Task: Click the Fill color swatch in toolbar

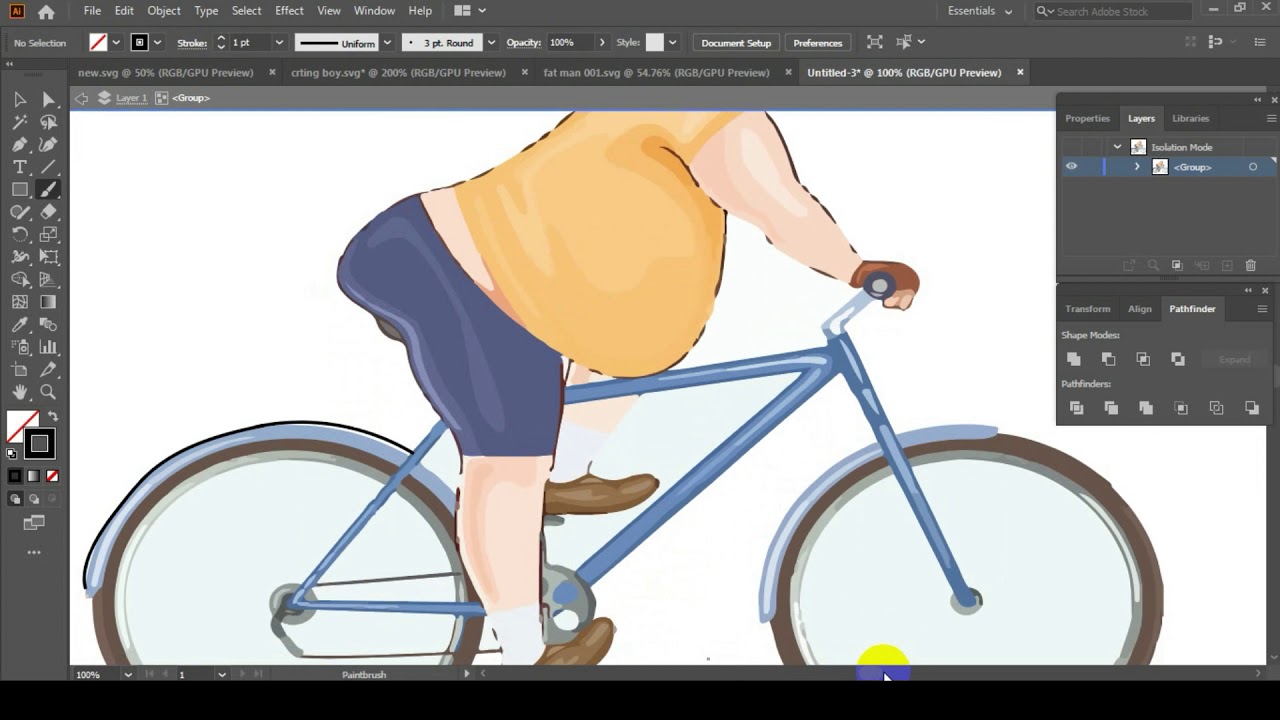Action: point(20,427)
